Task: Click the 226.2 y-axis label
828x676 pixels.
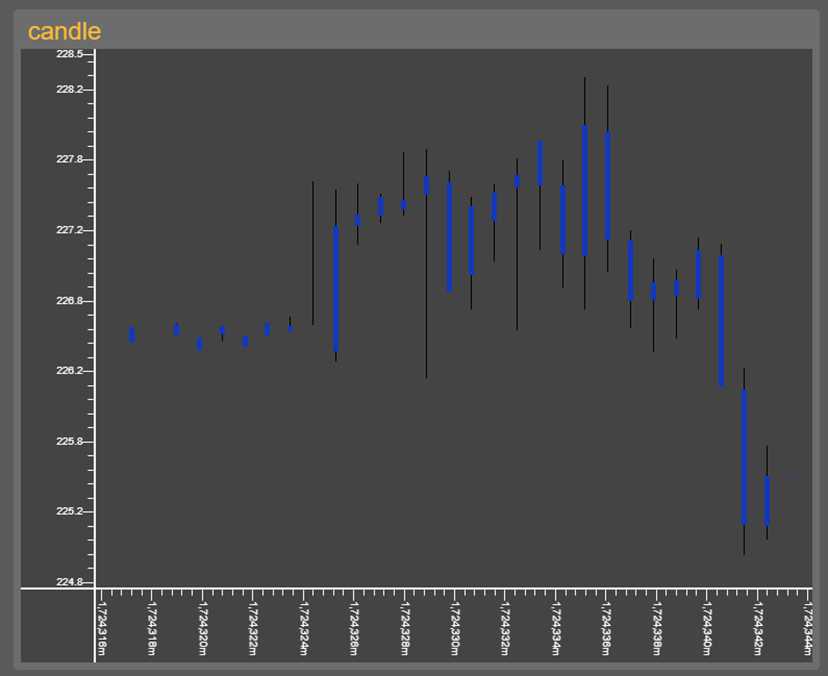Action: (70, 371)
